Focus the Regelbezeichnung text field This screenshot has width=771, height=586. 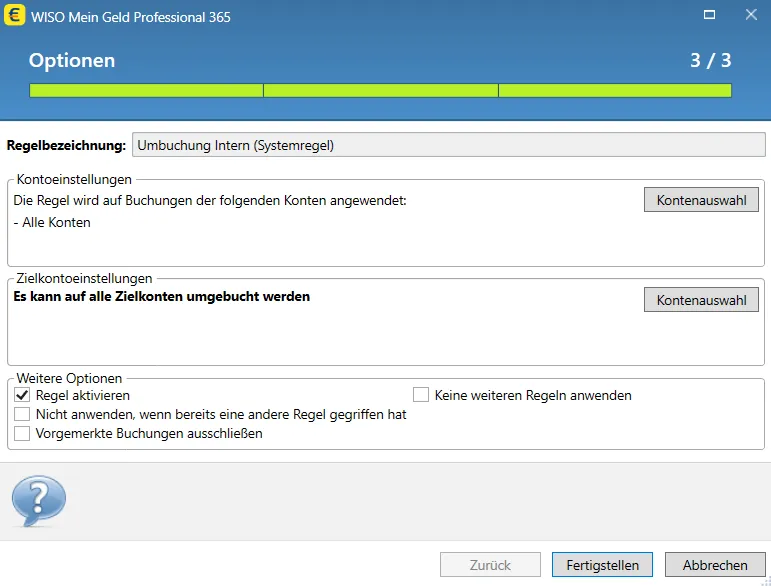[x=448, y=145]
